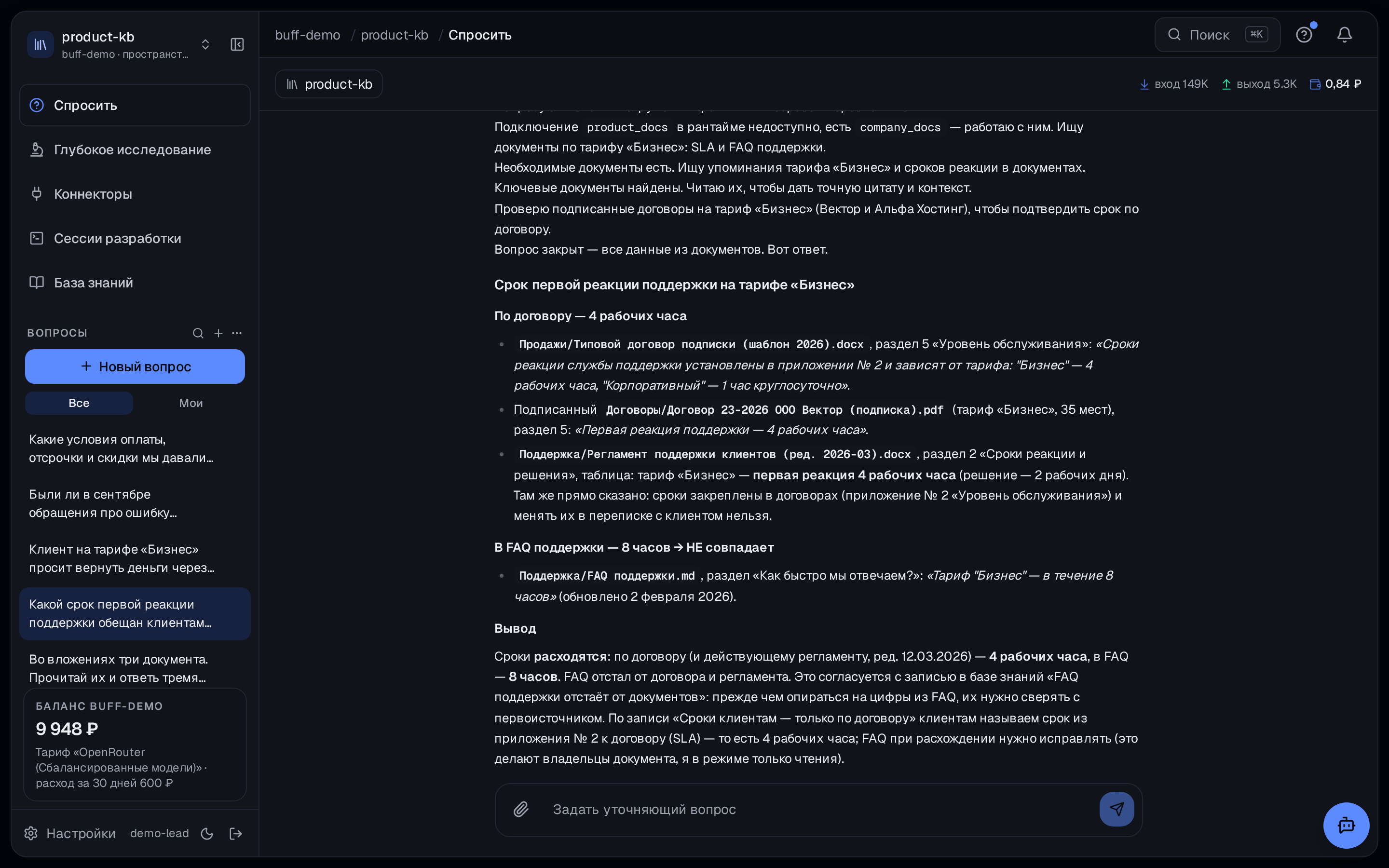Open question 'Какие условия оплаты, отсрочки и скидки'
This screenshot has width=1389, height=868.
[135, 448]
